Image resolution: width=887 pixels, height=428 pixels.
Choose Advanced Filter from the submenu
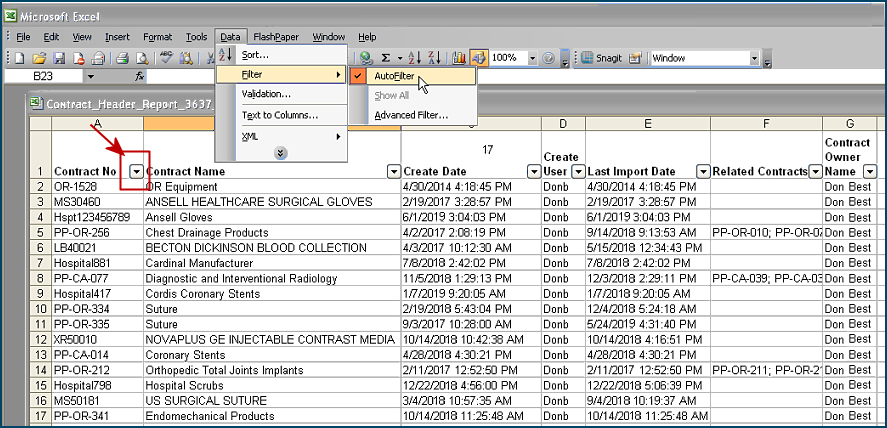click(x=411, y=115)
